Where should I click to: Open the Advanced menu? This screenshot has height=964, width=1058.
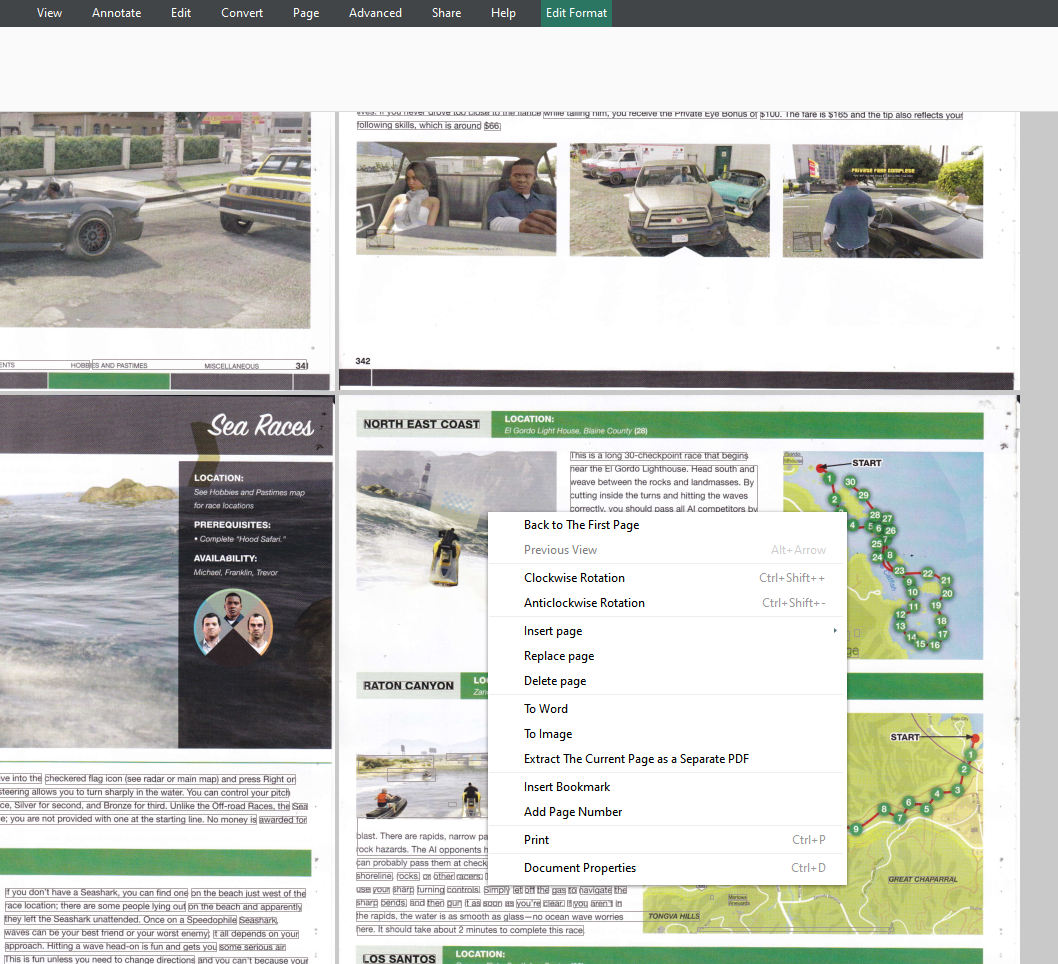375,13
